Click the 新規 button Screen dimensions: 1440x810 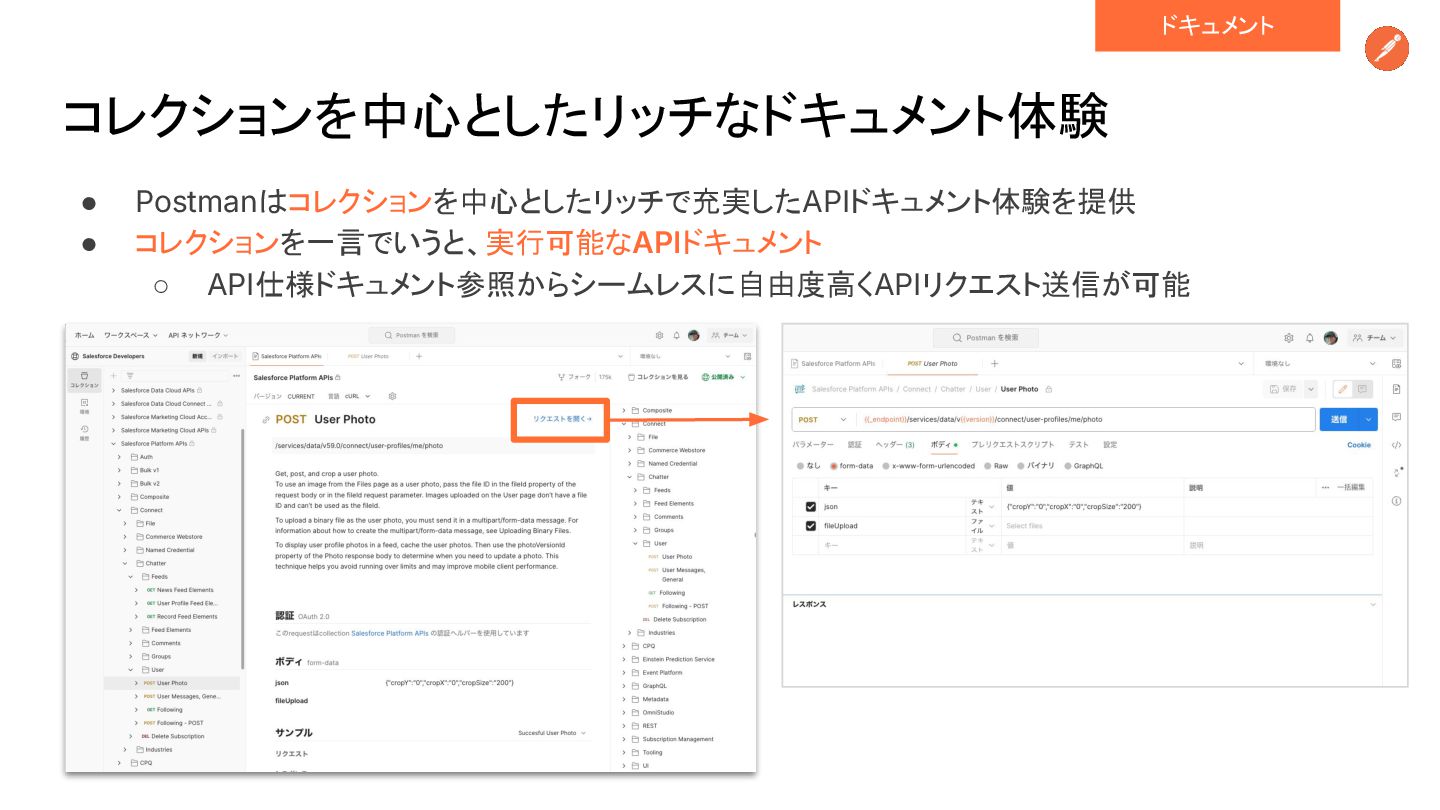[x=197, y=356]
